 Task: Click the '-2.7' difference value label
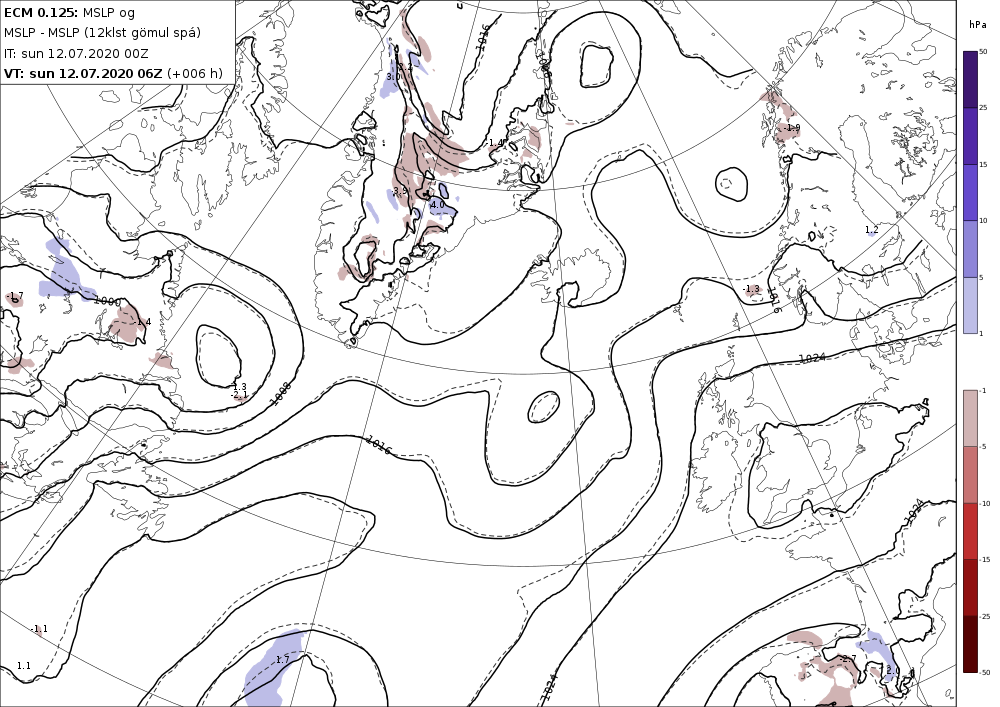tap(848, 659)
